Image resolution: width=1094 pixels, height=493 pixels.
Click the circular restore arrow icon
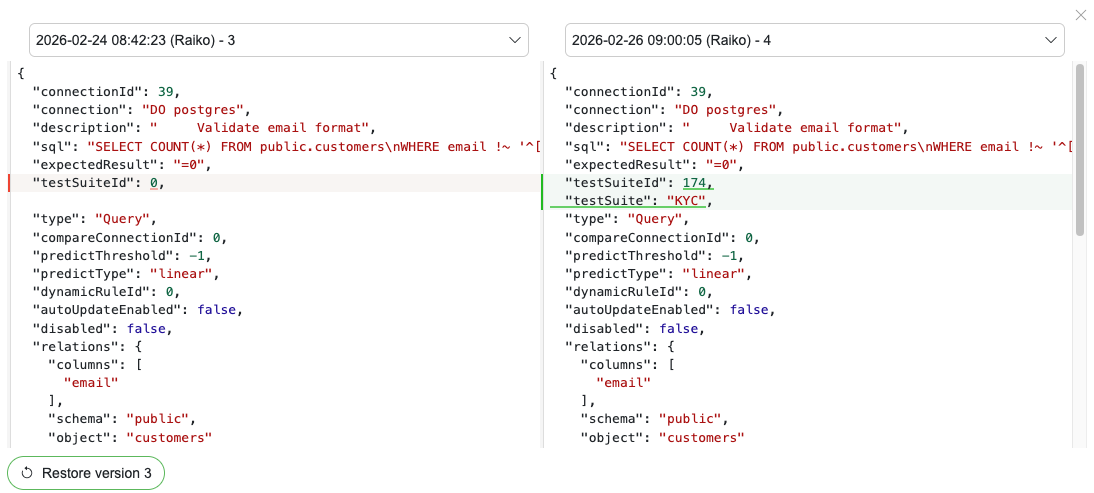[27, 473]
